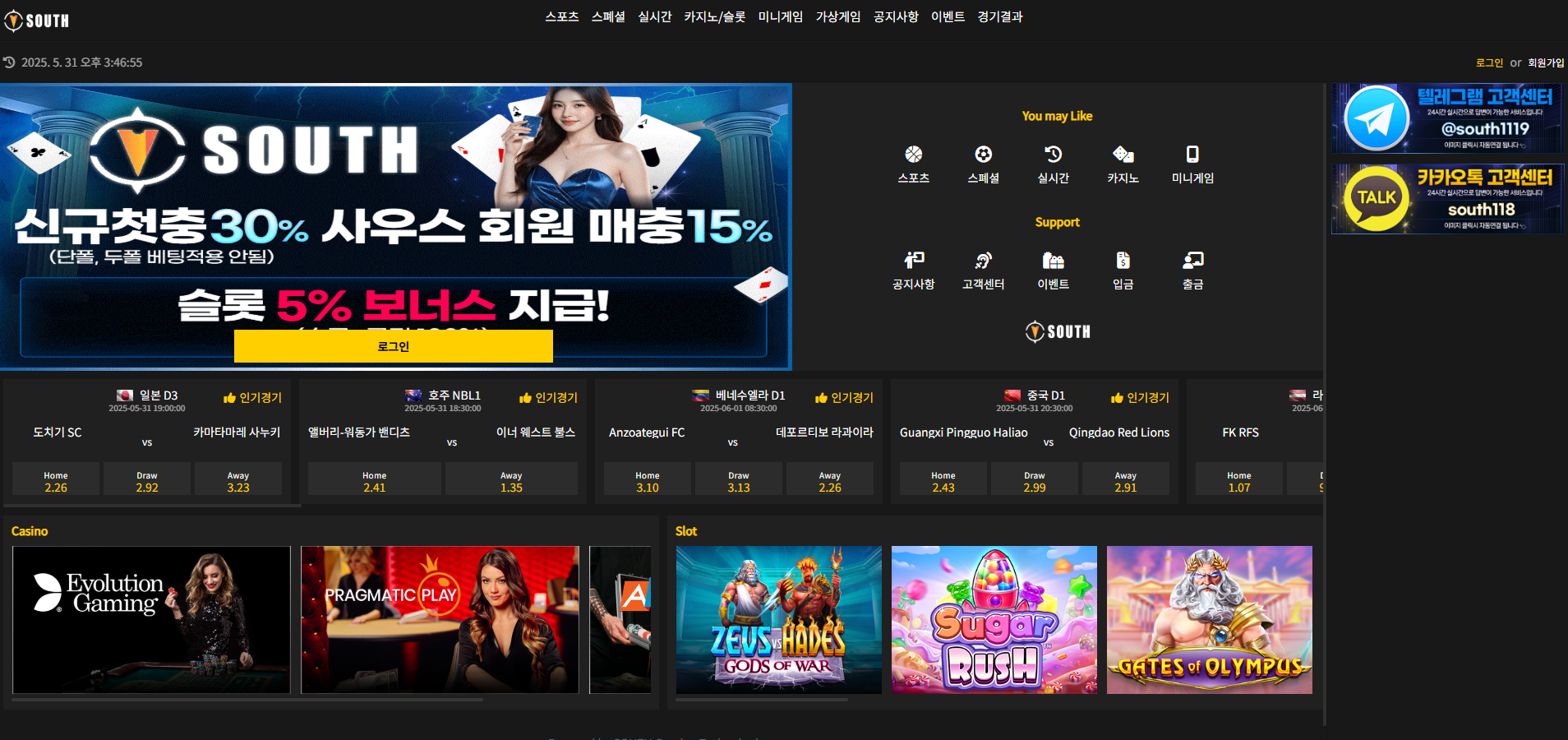Image resolution: width=1568 pixels, height=740 pixels.
Task: Click the Slot section heading
Action: click(x=686, y=531)
